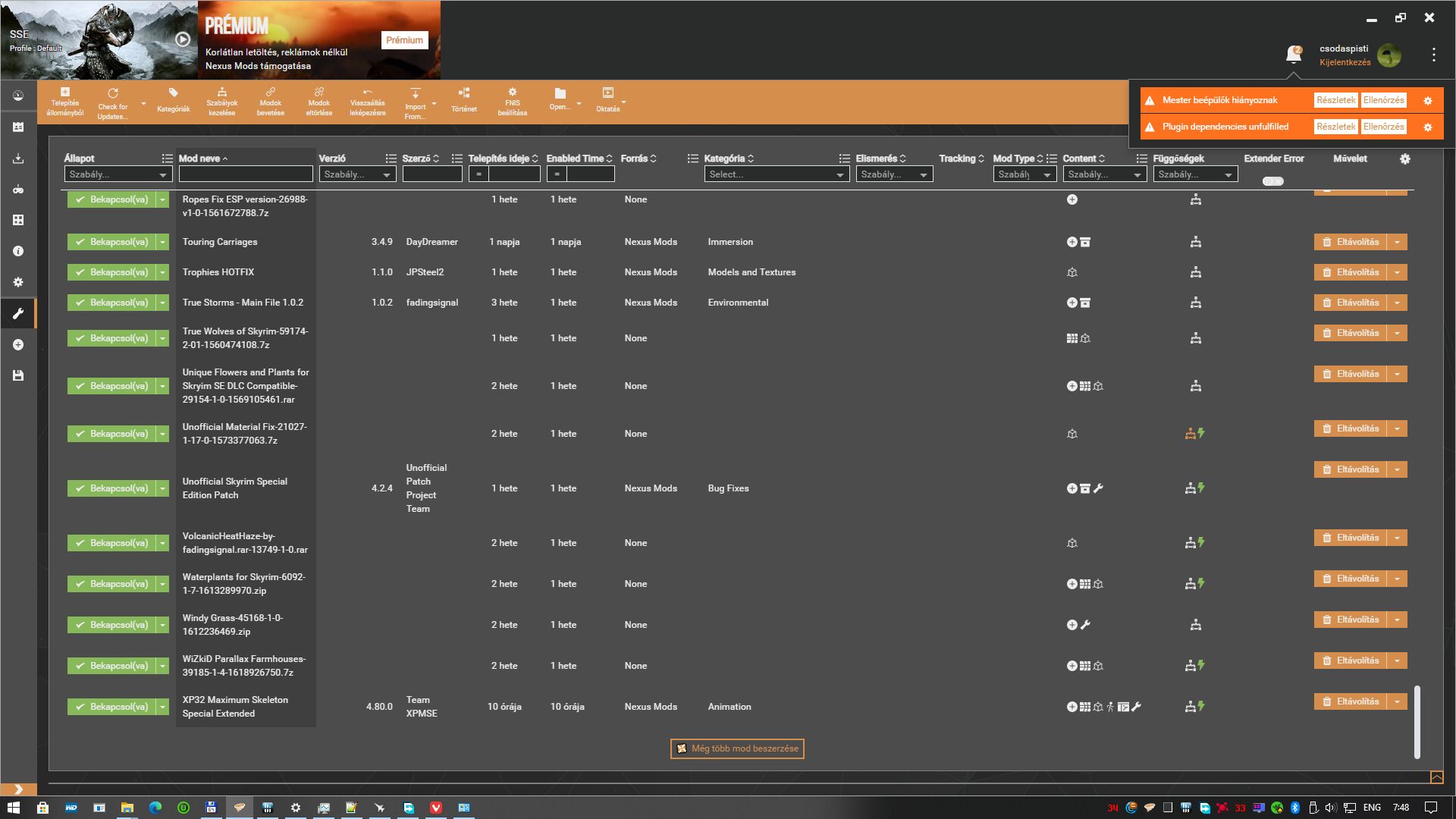The height and width of the screenshot is (819, 1456).
Task: Sort by Tracking column header
Action: tap(962, 158)
